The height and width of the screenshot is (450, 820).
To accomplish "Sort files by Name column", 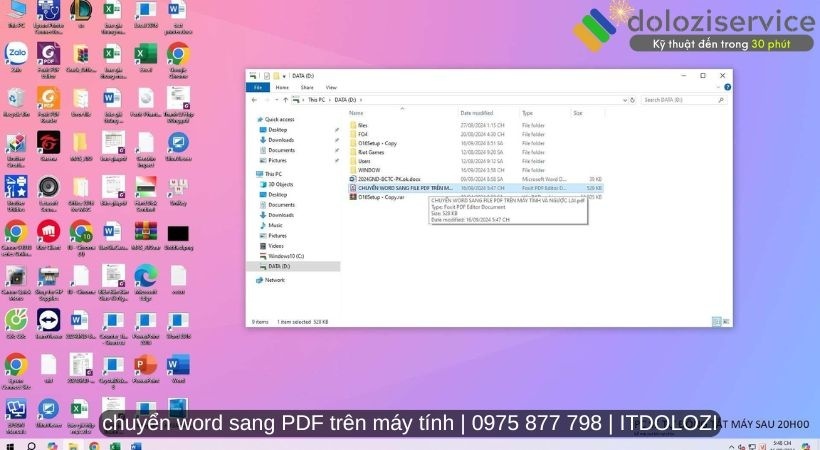I will click(x=356, y=113).
